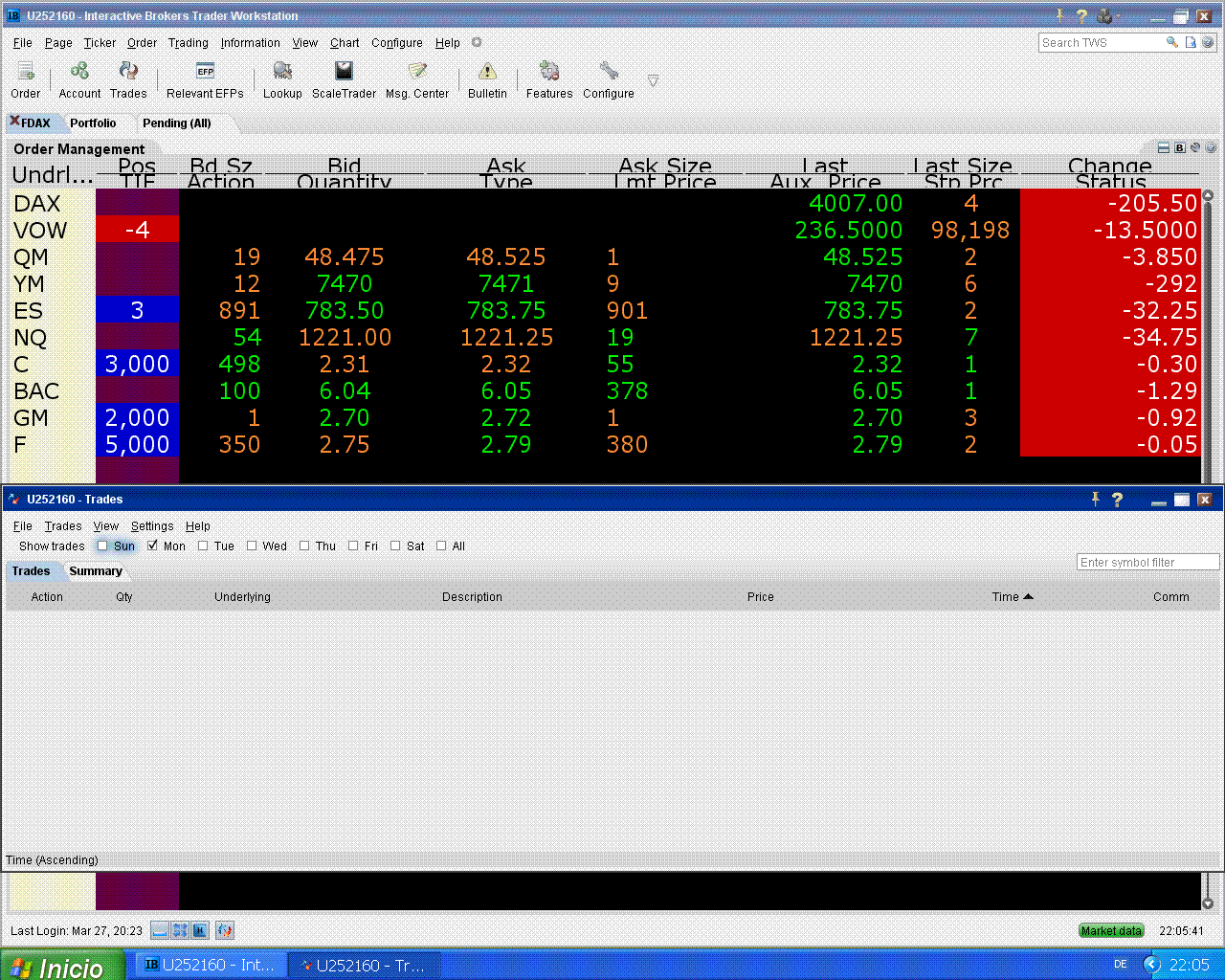Open the Trading menu
This screenshot has height=980, width=1225.
[188, 43]
